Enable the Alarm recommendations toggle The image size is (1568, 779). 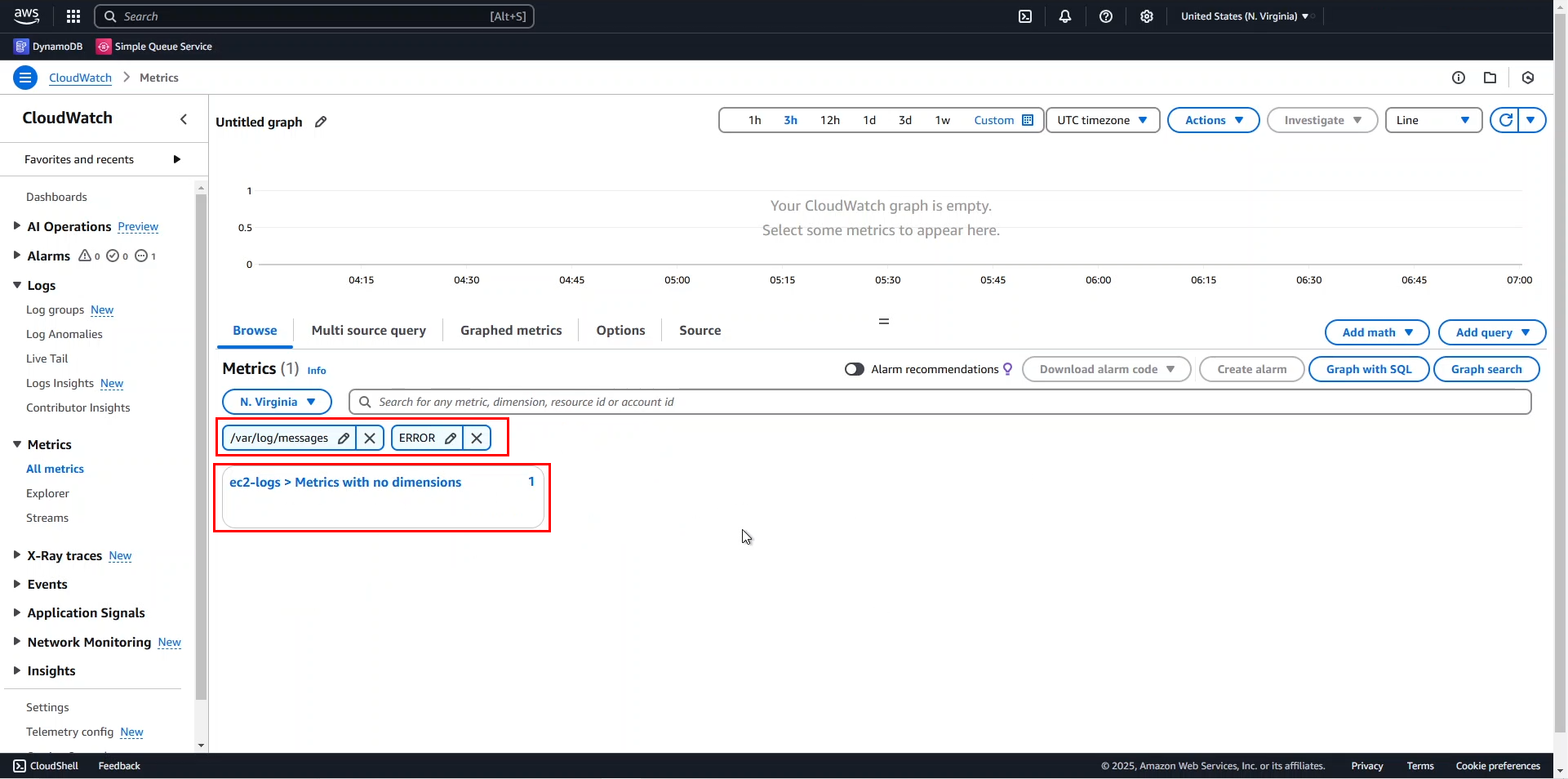(855, 369)
